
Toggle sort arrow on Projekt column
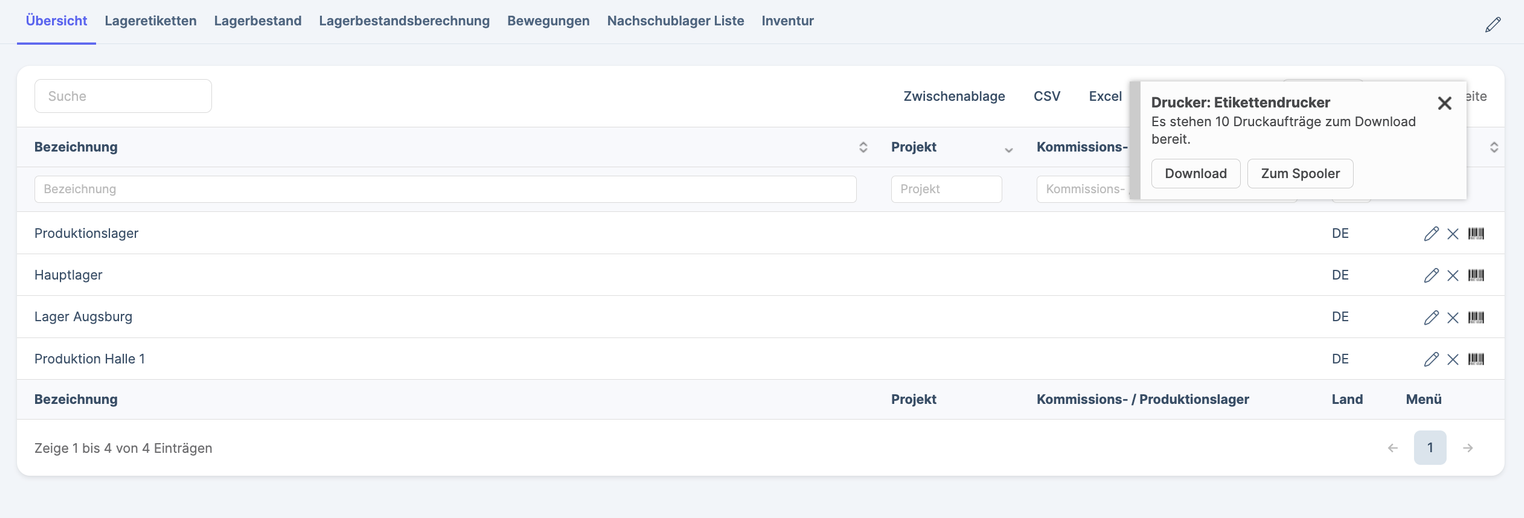point(1008,149)
